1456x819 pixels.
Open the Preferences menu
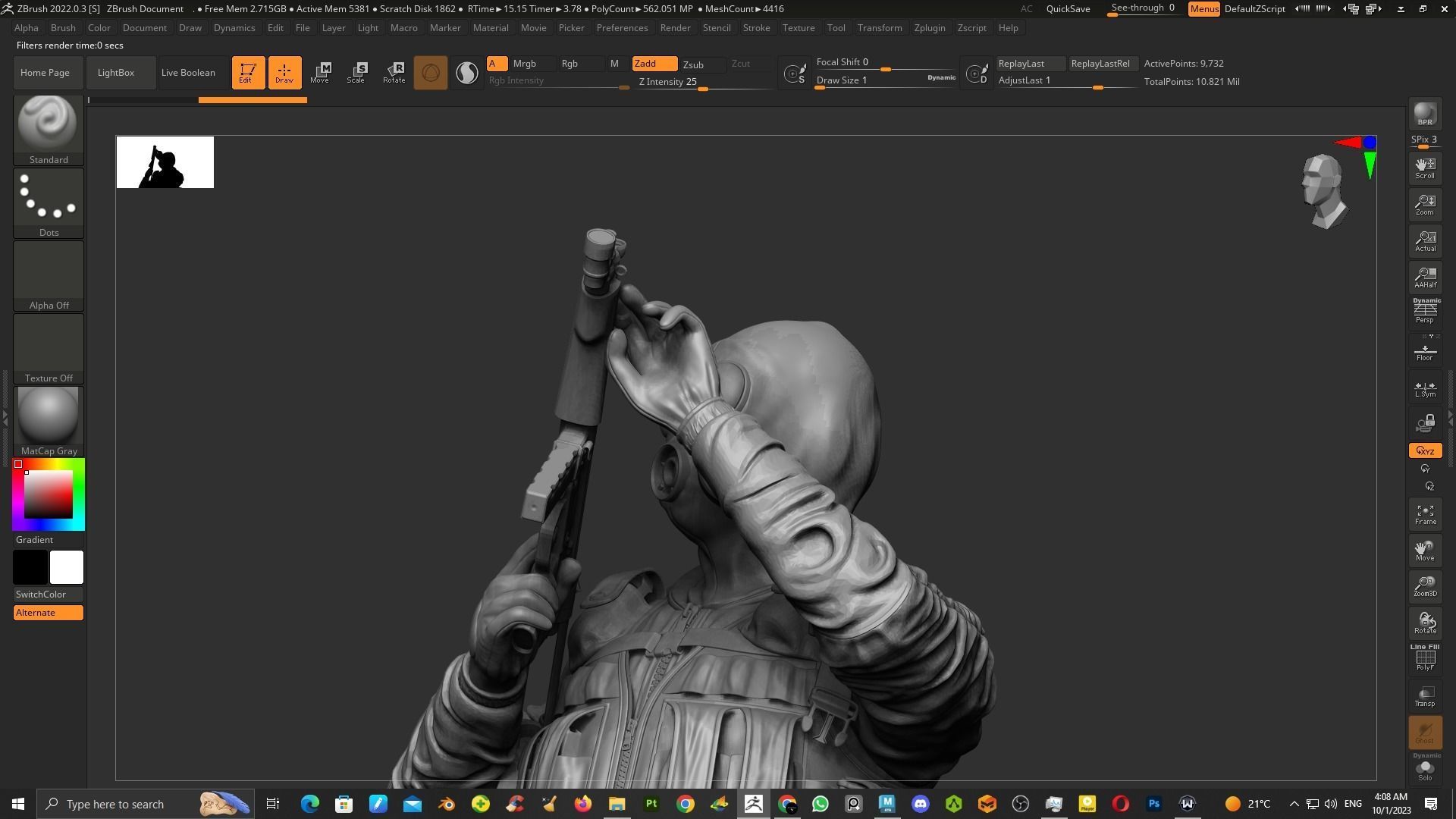[x=622, y=28]
